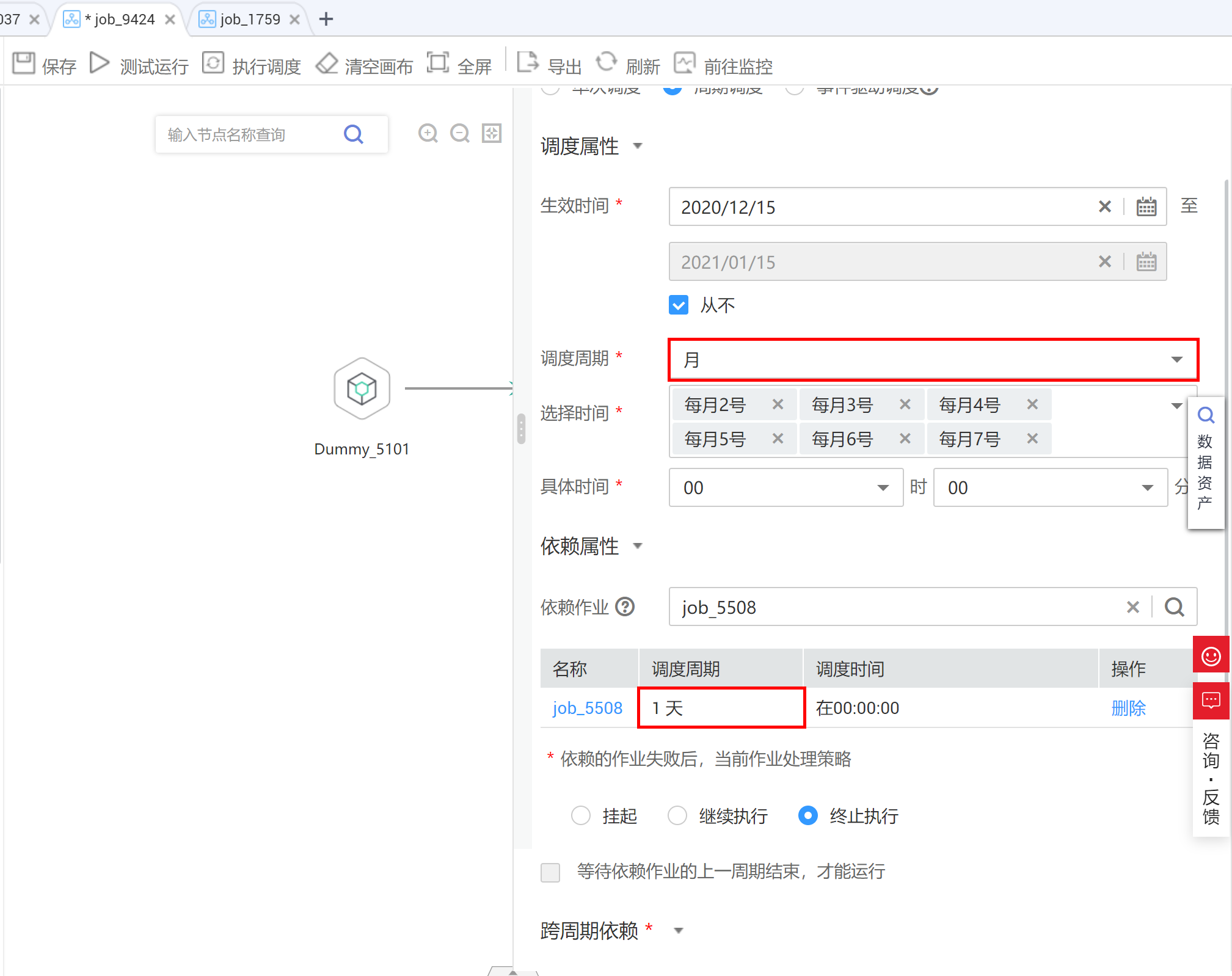Uncheck the 从不 (never) checkbox
This screenshot has width=1232, height=976.
(679, 305)
